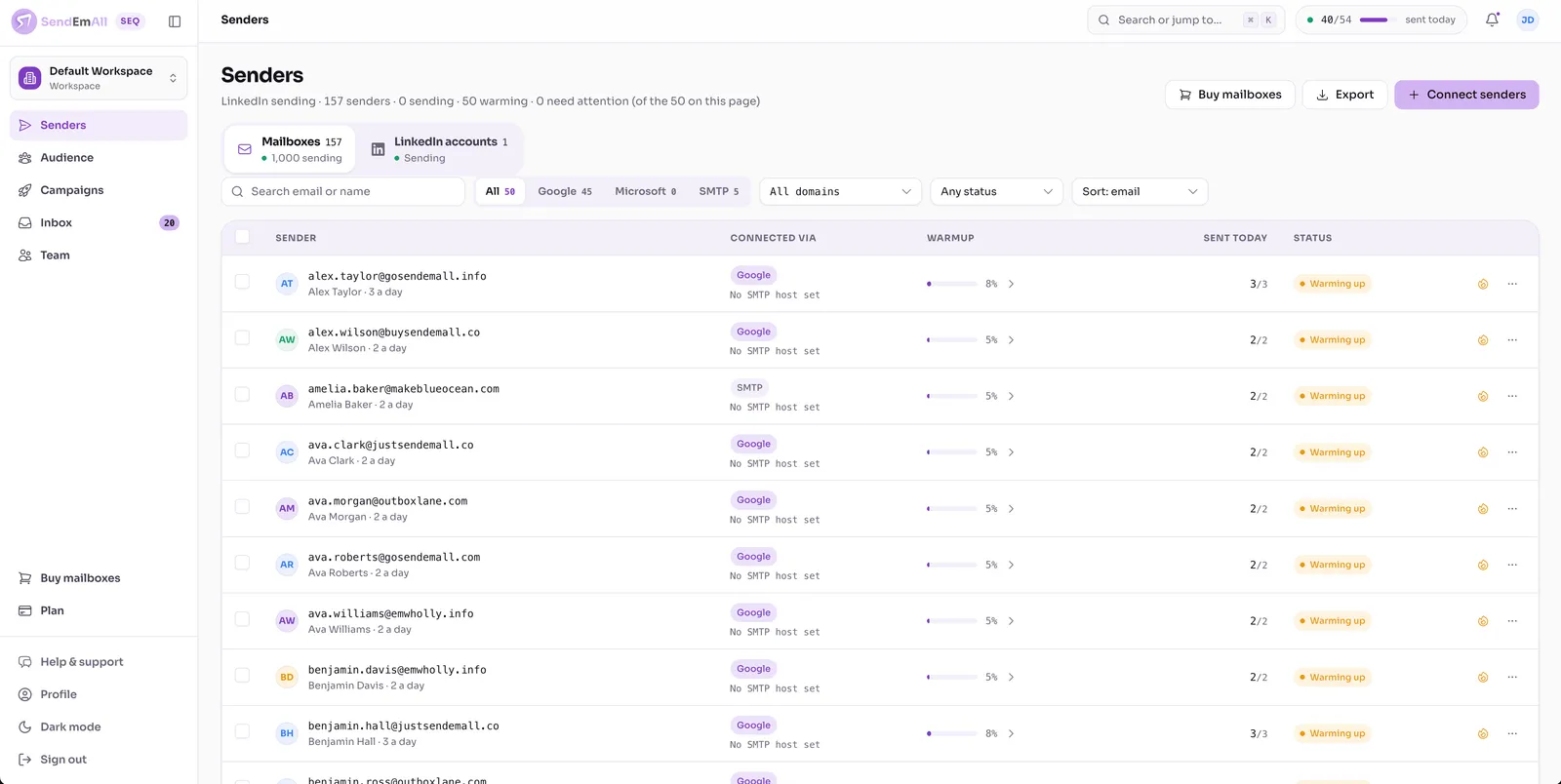Click the warmup icon in ava.morgan row
The image size is (1561, 784).
[x=1483, y=509]
